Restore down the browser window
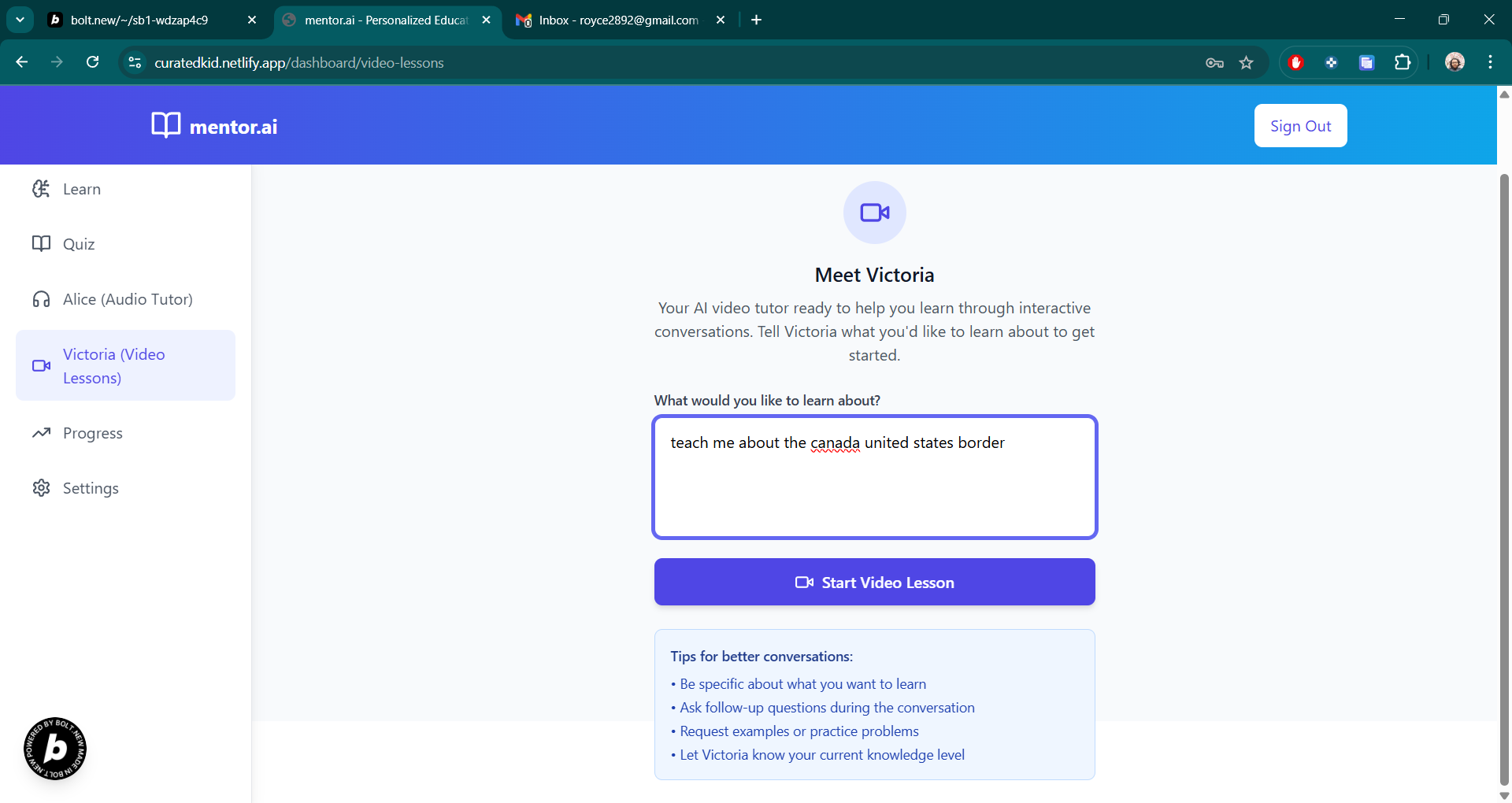Screen dimensions: 1512x803 tap(1443, 20)
